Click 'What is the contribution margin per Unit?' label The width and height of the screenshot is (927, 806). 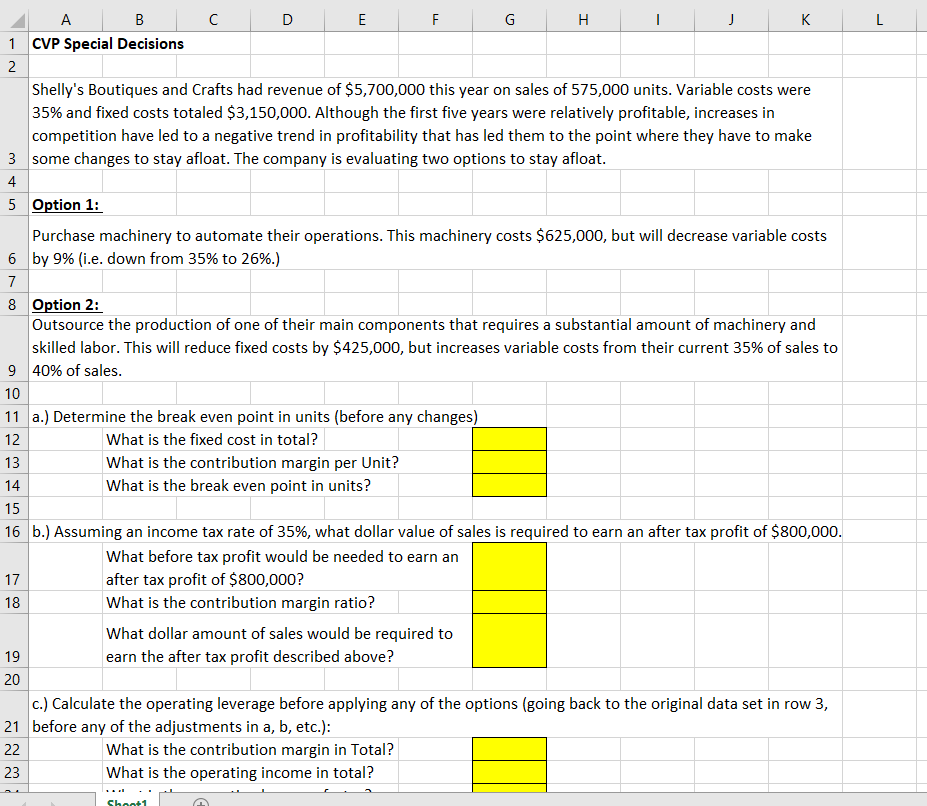252,462
